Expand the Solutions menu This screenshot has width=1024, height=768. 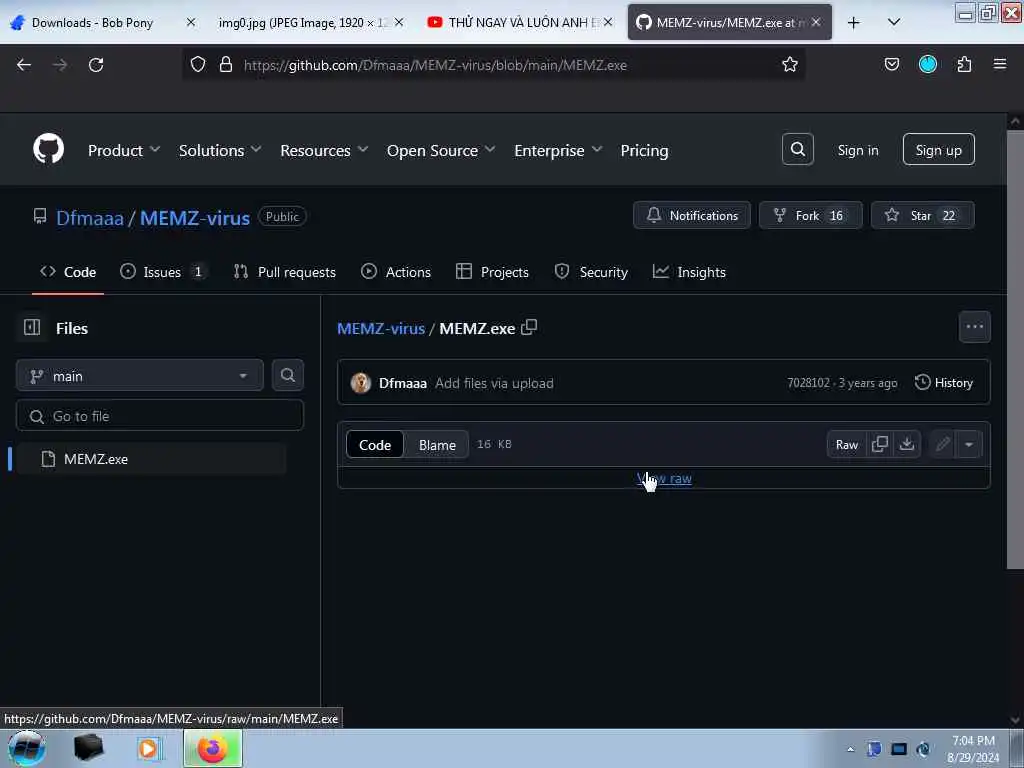(220, 150)
